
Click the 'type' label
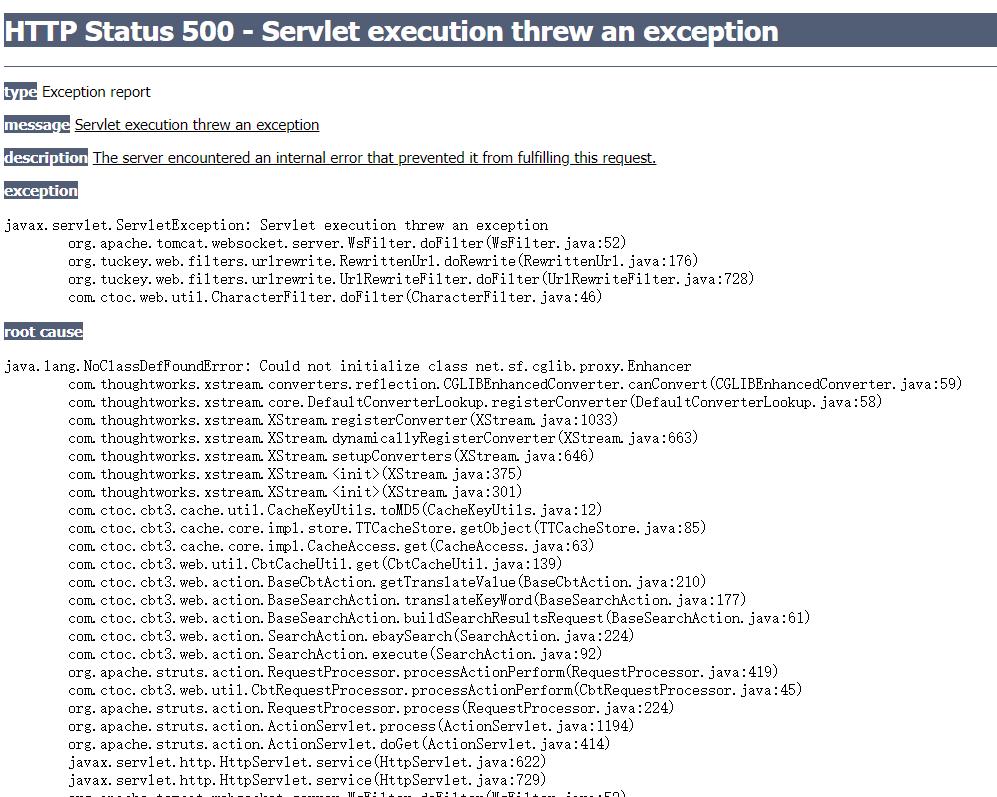tap(20, 92)
